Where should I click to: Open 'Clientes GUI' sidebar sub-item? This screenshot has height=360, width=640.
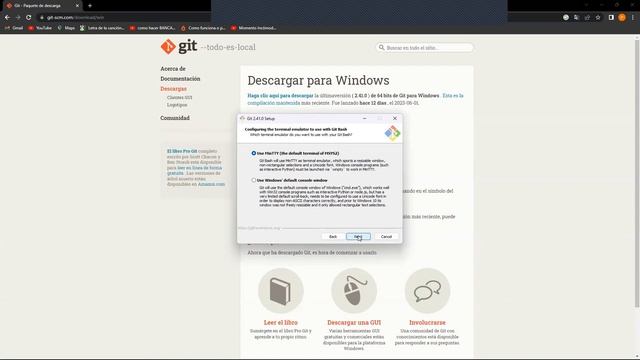tap(180, 98)
